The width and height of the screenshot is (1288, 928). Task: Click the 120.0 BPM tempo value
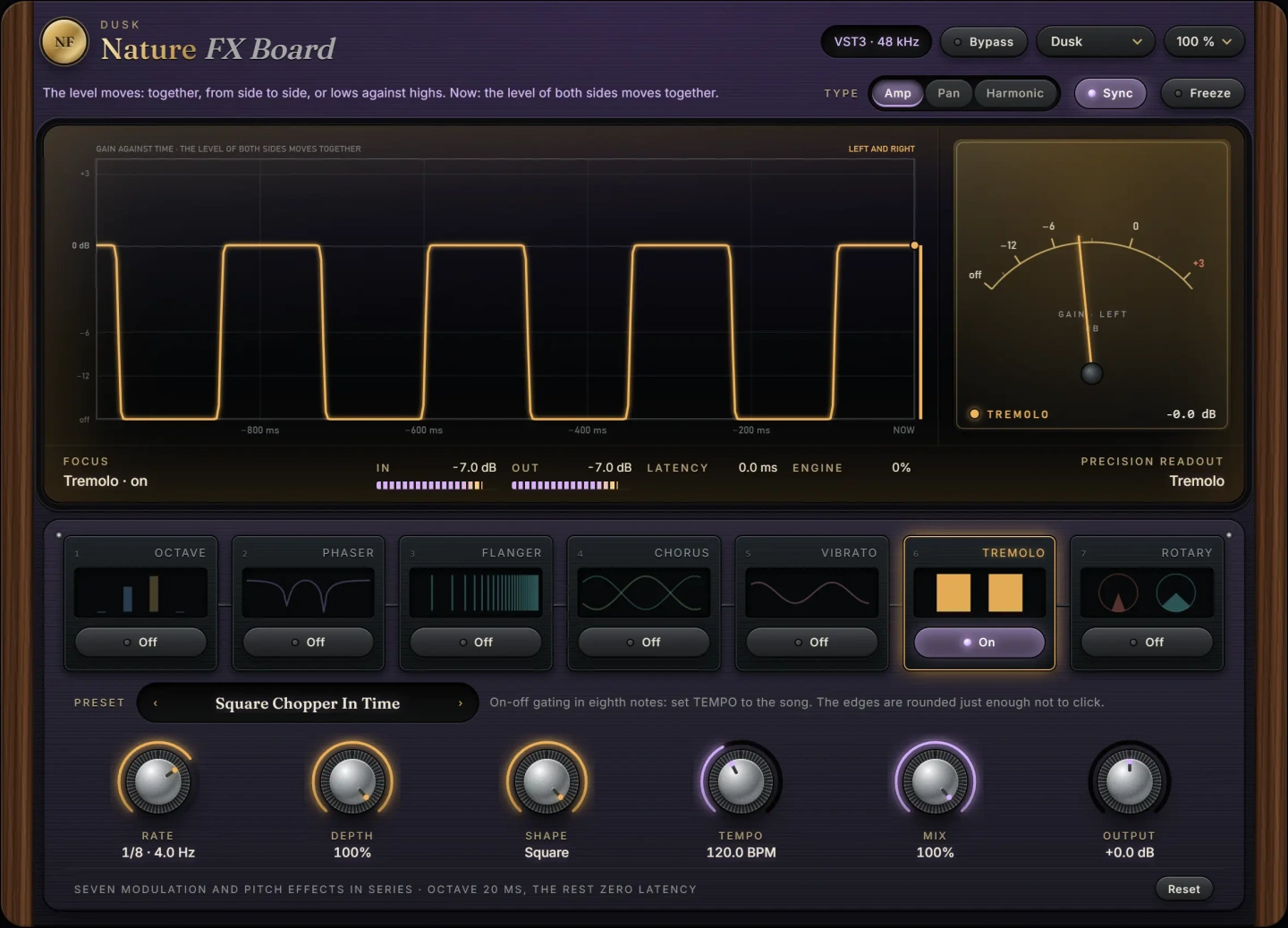(741, 853)
